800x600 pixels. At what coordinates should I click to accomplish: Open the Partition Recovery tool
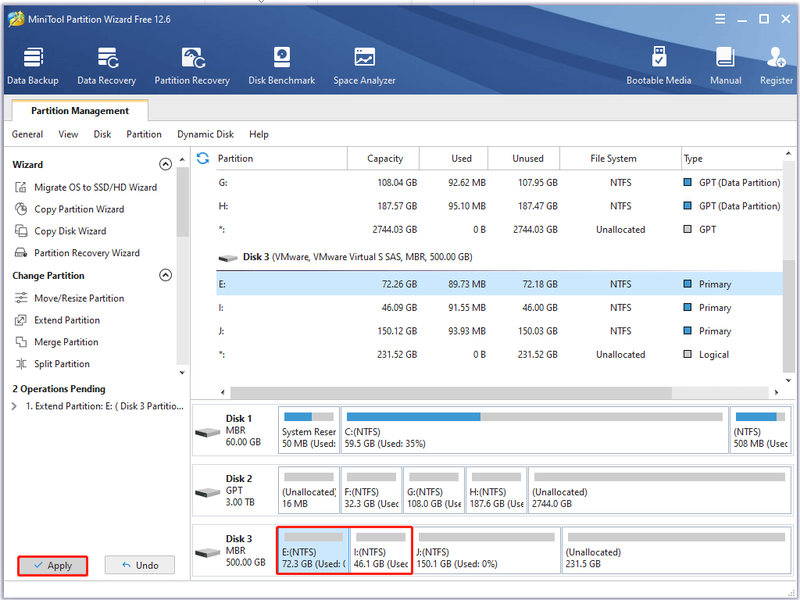[192, 66]
